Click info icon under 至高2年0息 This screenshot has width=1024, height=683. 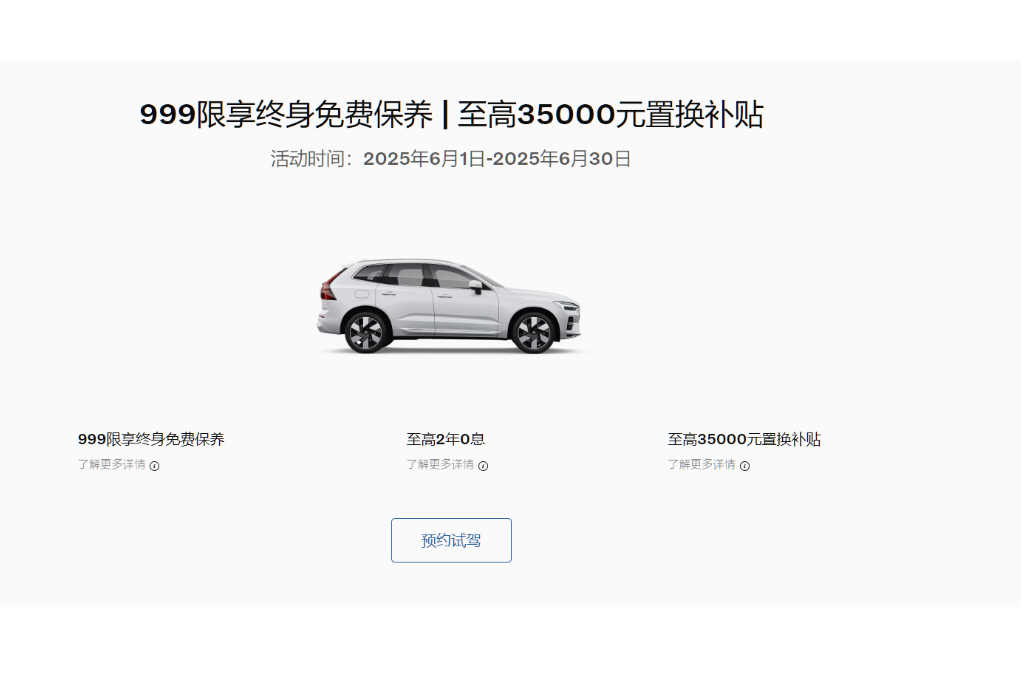(483, 466)
